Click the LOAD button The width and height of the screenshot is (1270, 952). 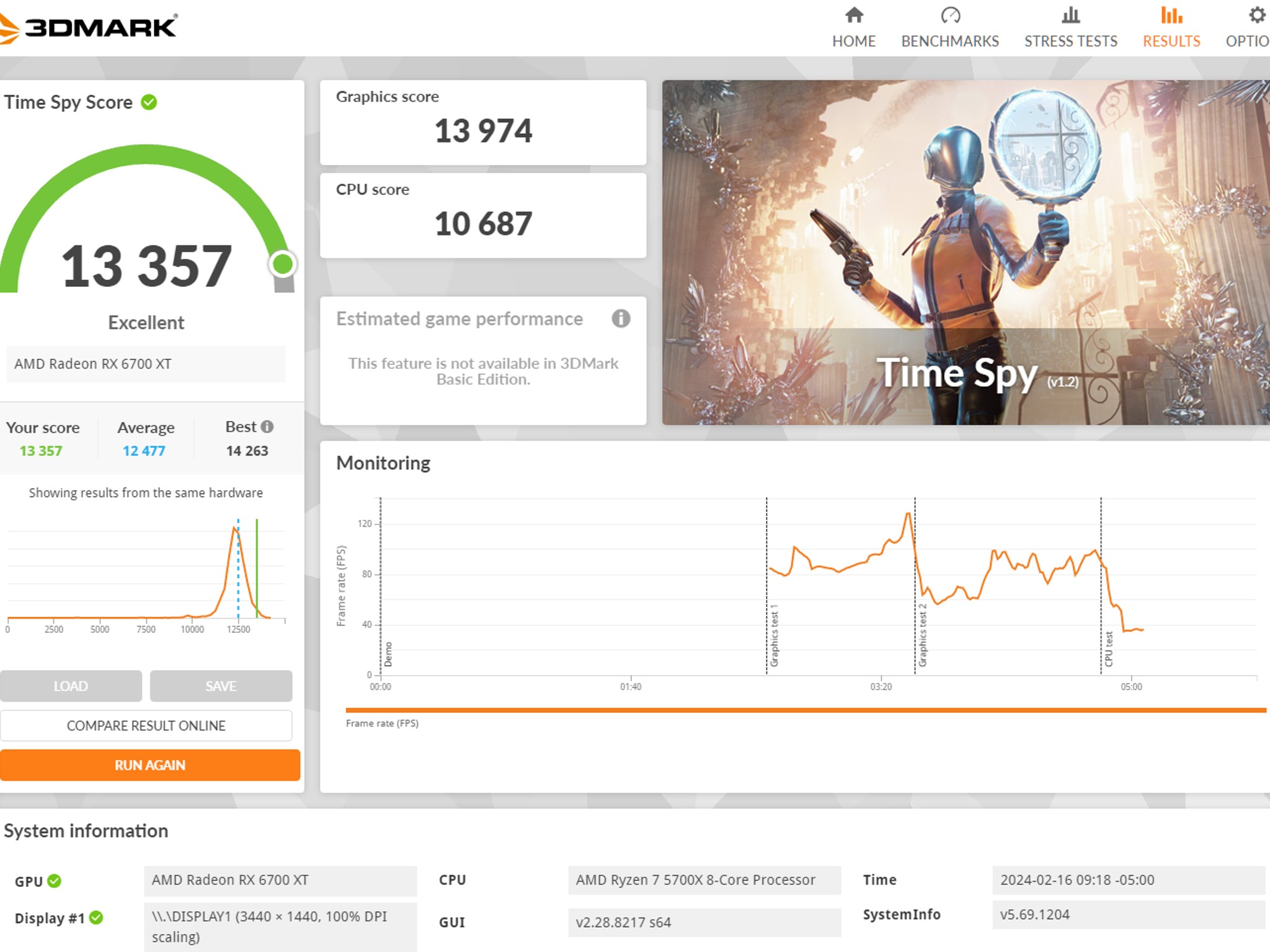tap(71, 686)
